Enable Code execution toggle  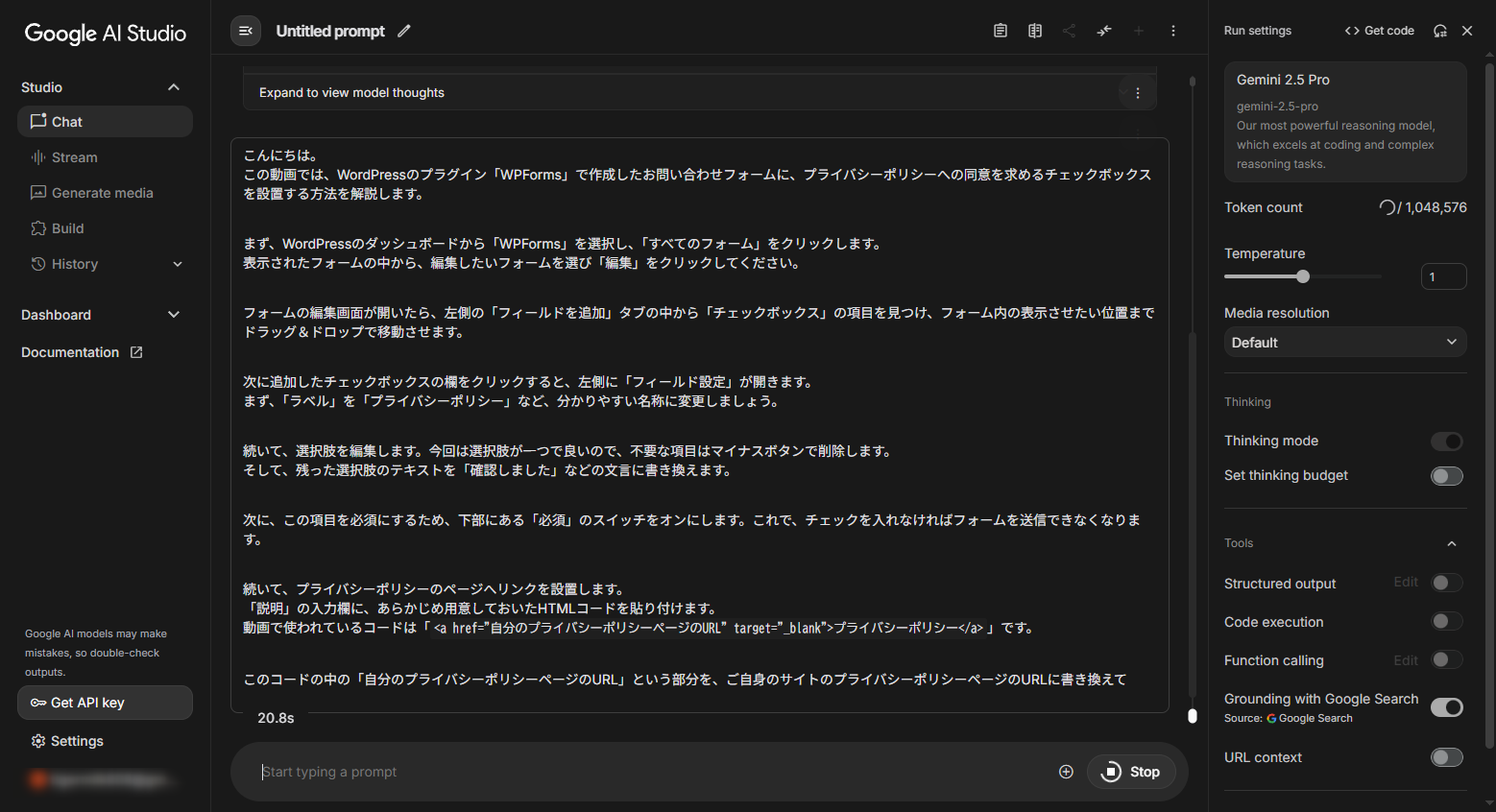click(1447, 621)
